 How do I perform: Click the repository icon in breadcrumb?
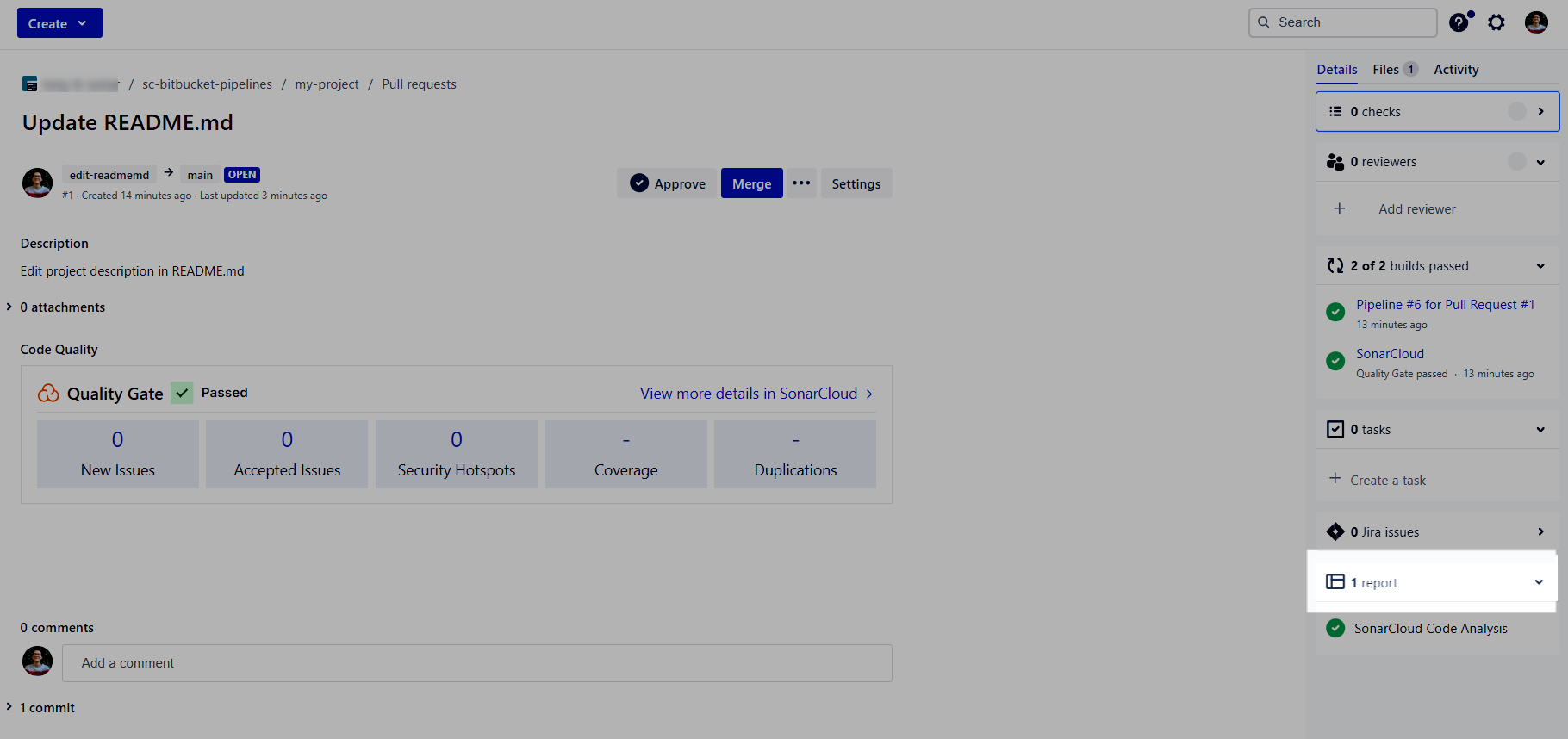tap(30, 84)
